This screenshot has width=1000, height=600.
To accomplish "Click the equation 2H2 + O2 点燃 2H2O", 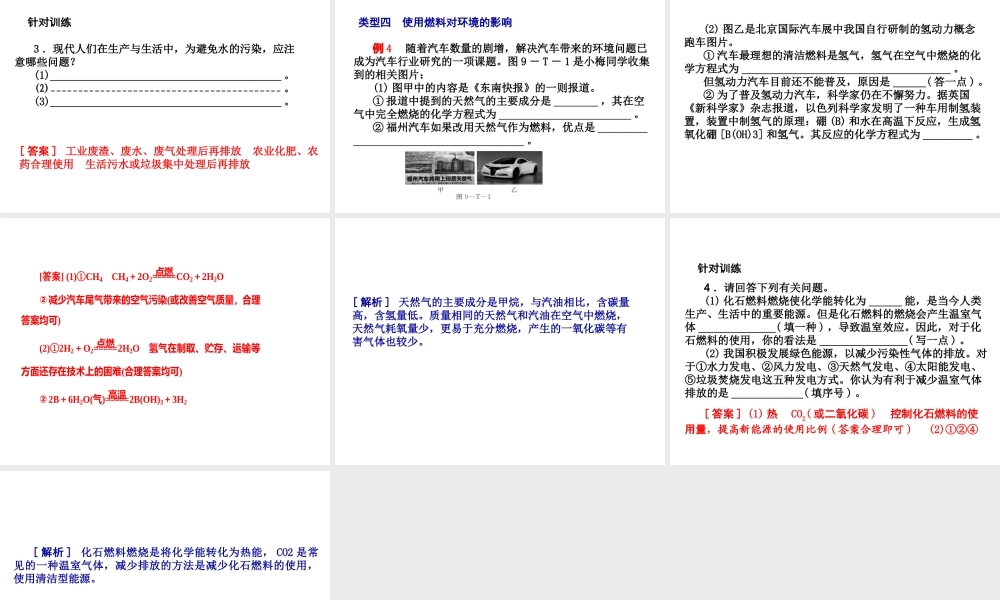I will click(94, 346).
